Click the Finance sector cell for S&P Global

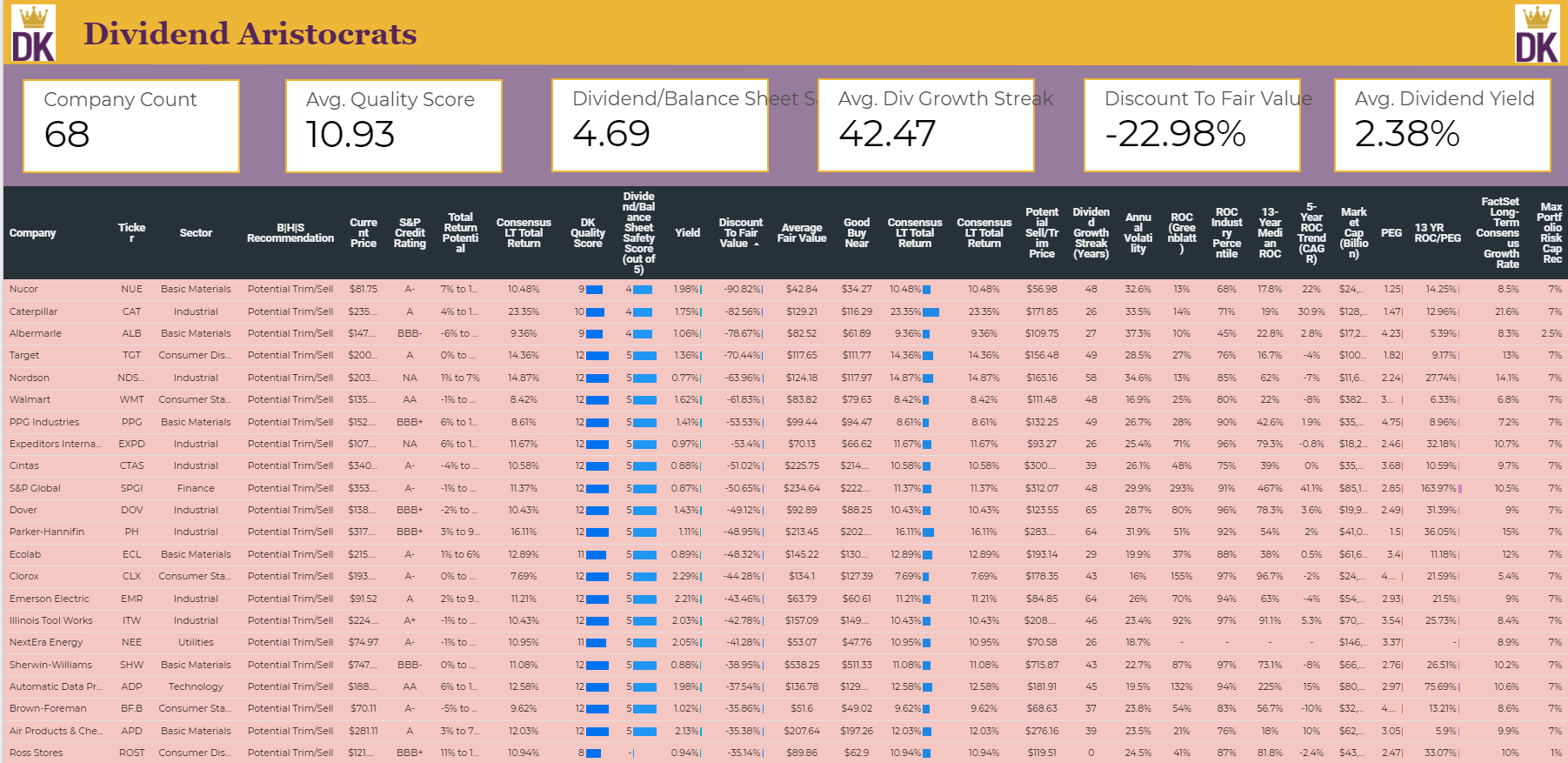click(x=196, y=488)
